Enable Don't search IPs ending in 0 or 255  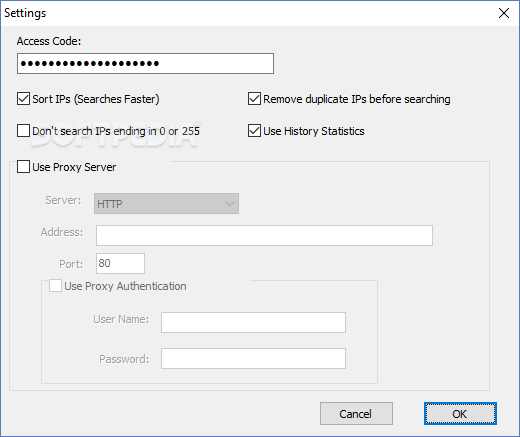23,131
